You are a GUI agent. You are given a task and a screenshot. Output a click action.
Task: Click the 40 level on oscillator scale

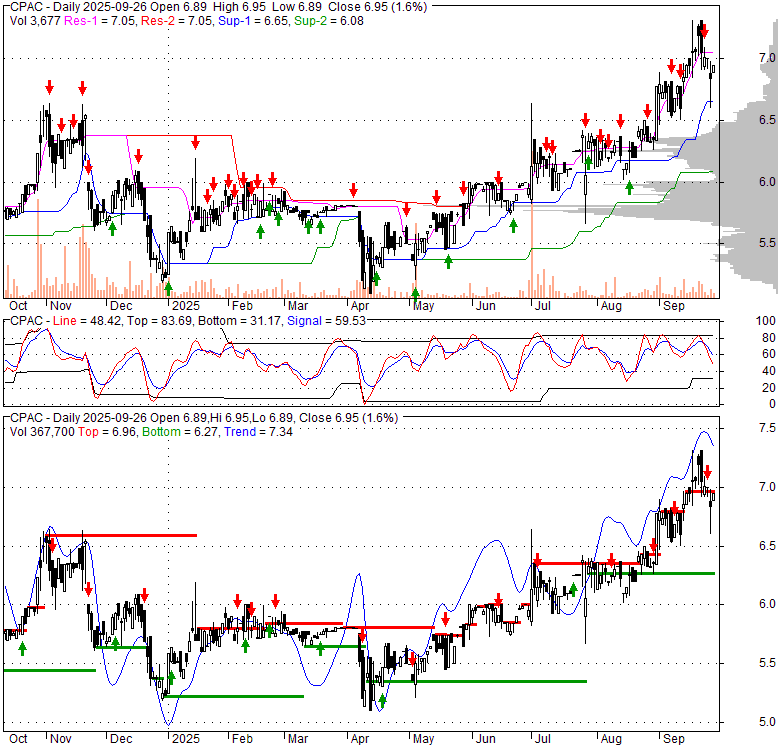[769, 371]
